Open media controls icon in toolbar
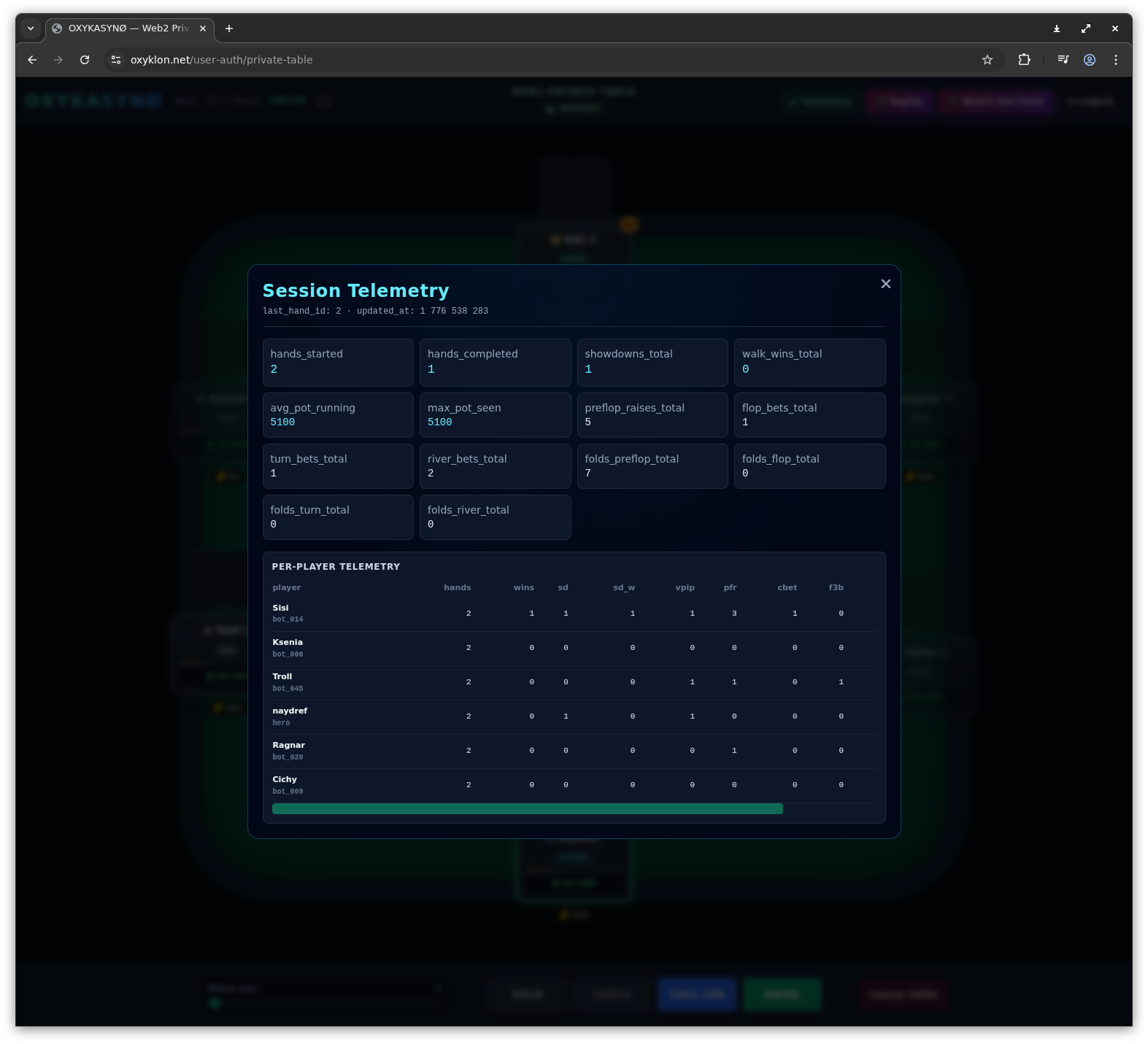 pyautogui.click(x=1063, y=60)
